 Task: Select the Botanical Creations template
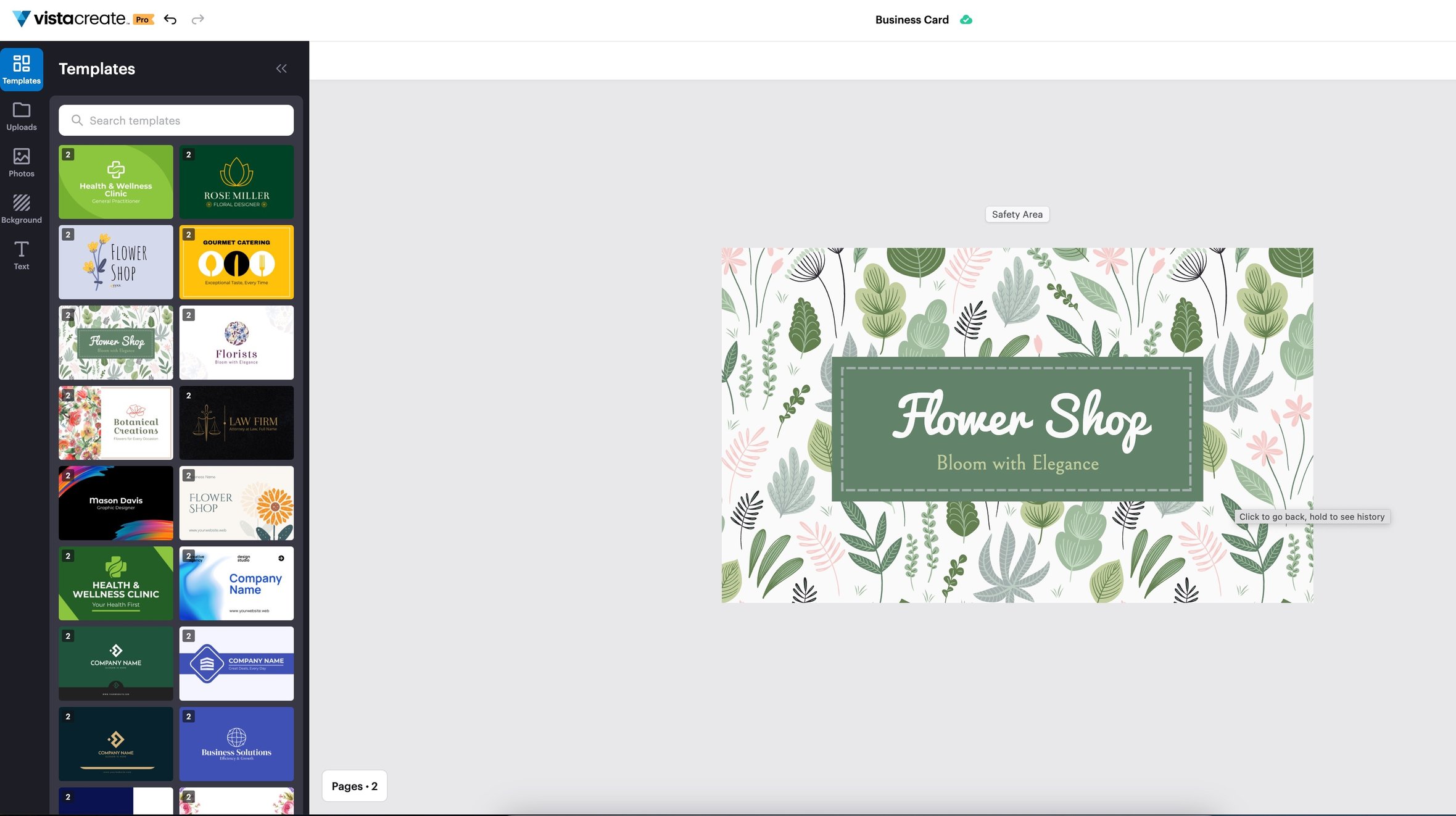tap(116, 423)
